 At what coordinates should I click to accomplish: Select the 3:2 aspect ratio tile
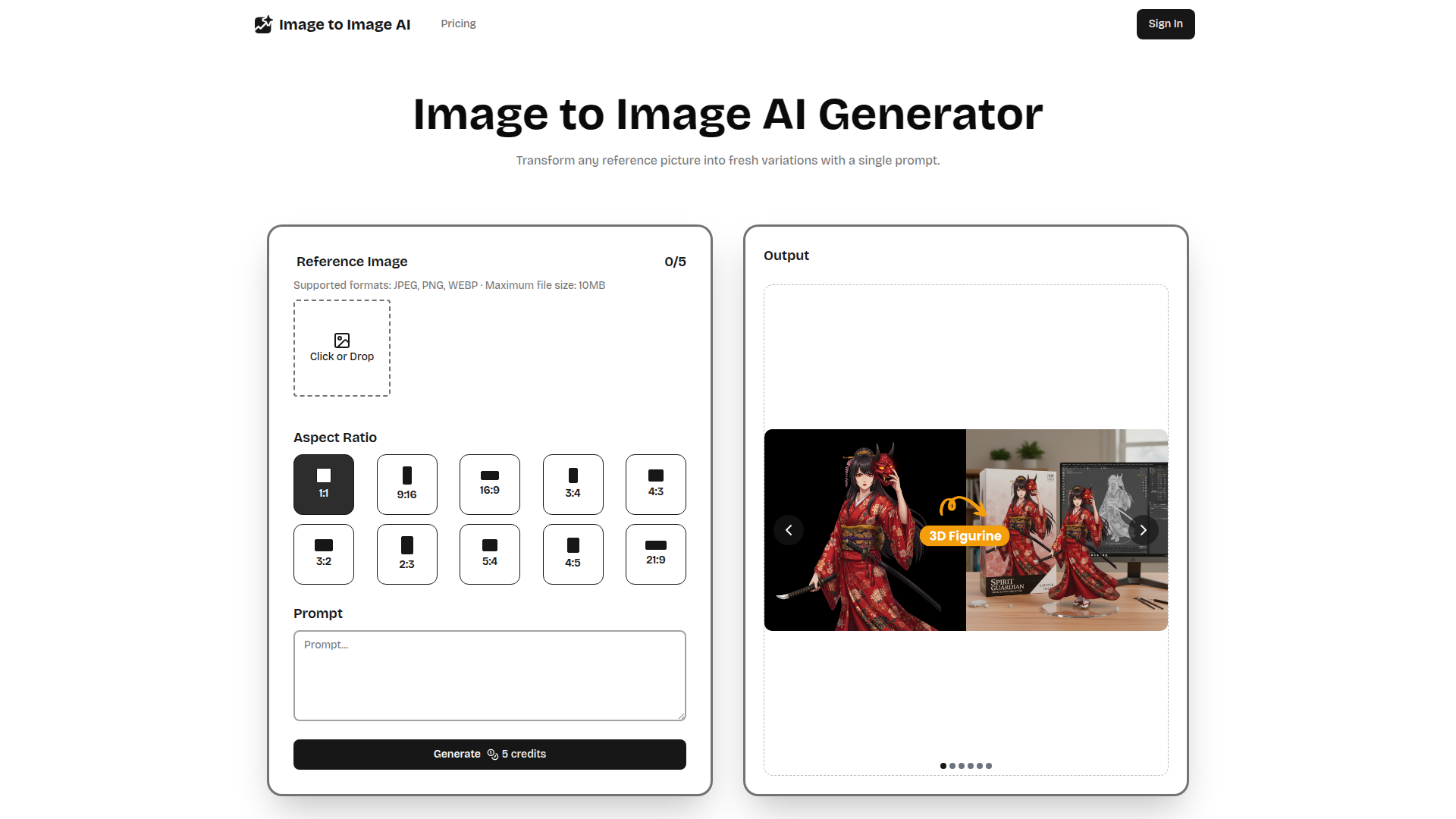pyautogui.click(x=324, y=554)
